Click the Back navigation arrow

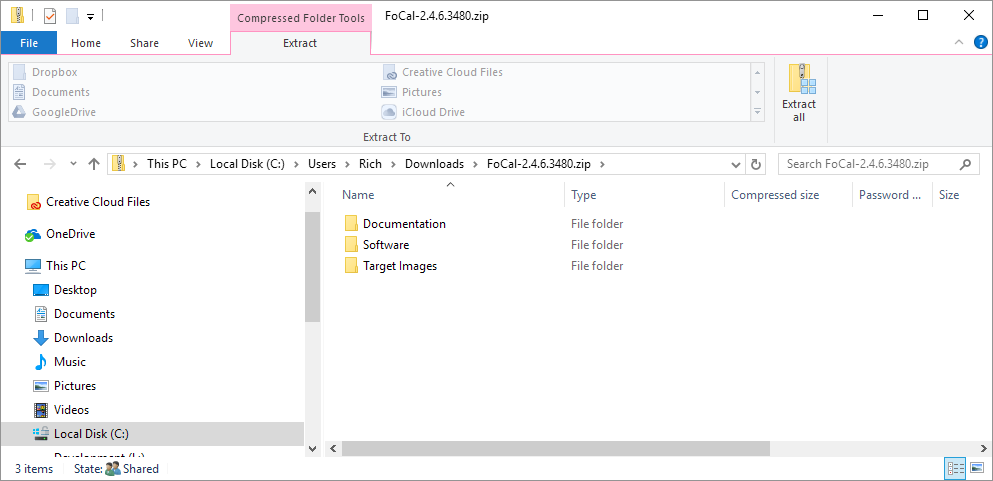(x=21, y=164)
